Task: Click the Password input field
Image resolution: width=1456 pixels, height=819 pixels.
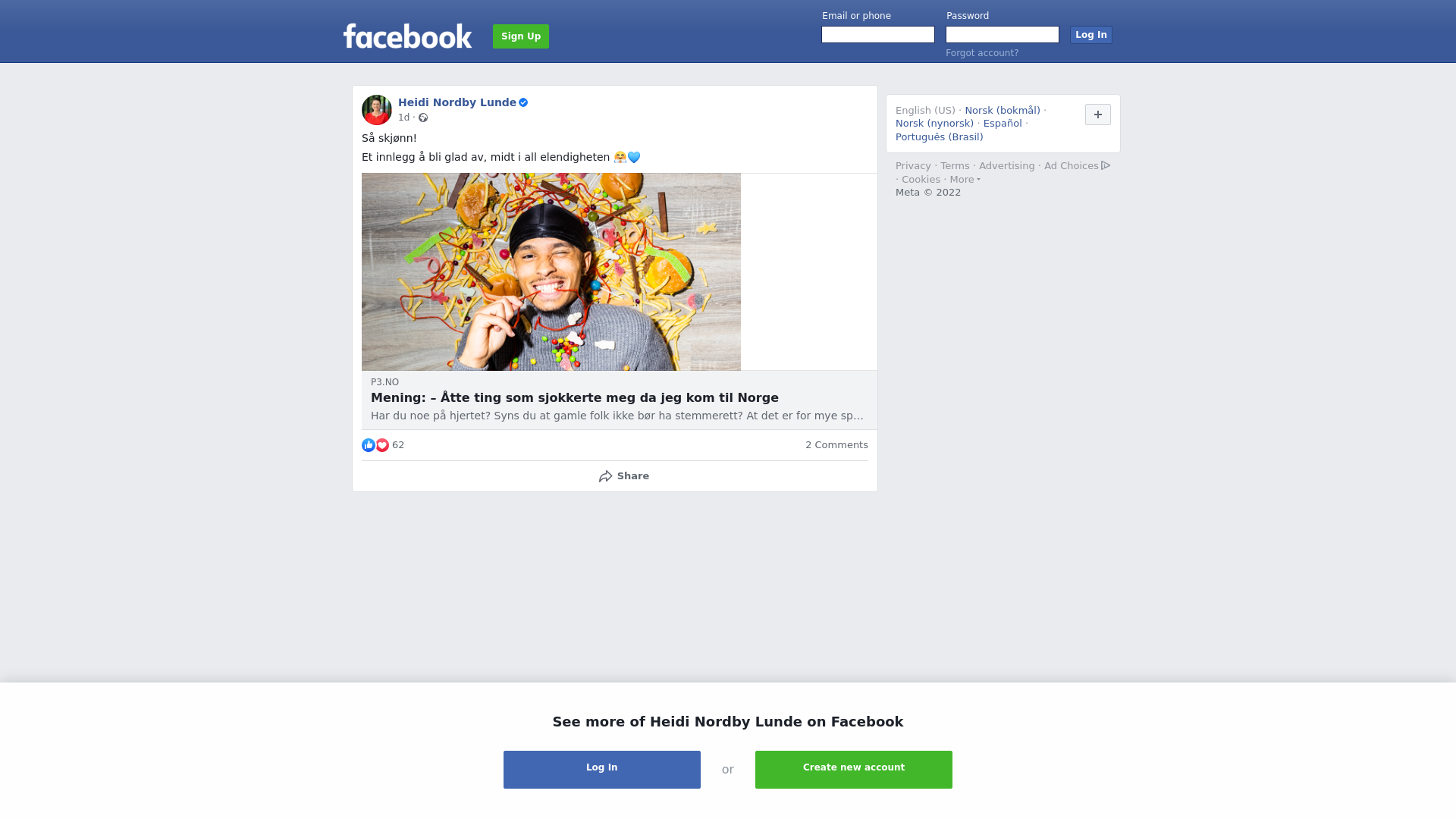Action: [x=1003, y=35]
